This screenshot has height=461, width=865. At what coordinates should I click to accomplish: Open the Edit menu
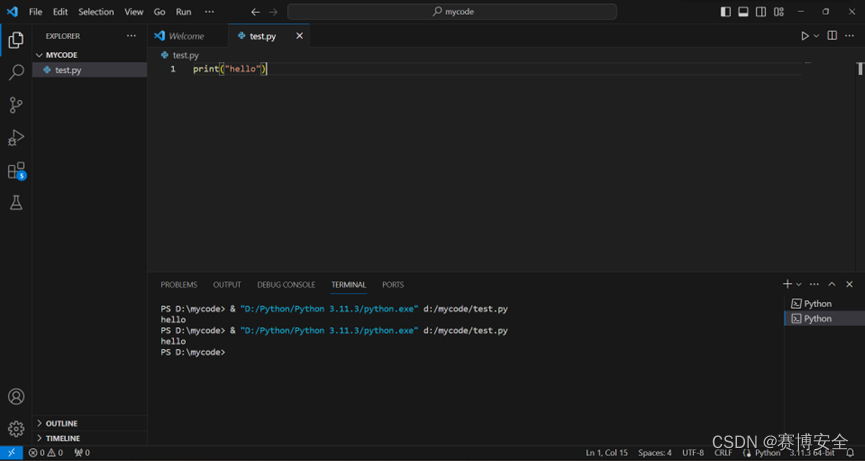60,12
